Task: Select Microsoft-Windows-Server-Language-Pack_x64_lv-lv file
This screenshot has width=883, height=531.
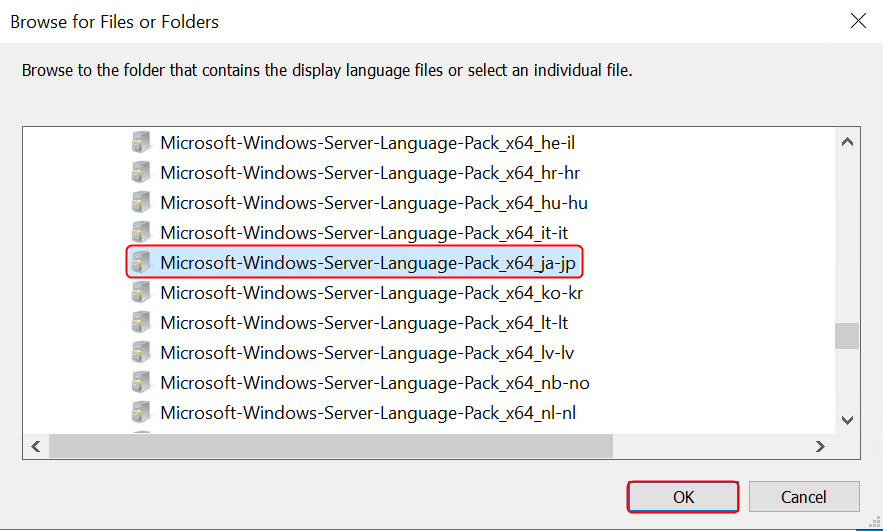Action: 367,353
